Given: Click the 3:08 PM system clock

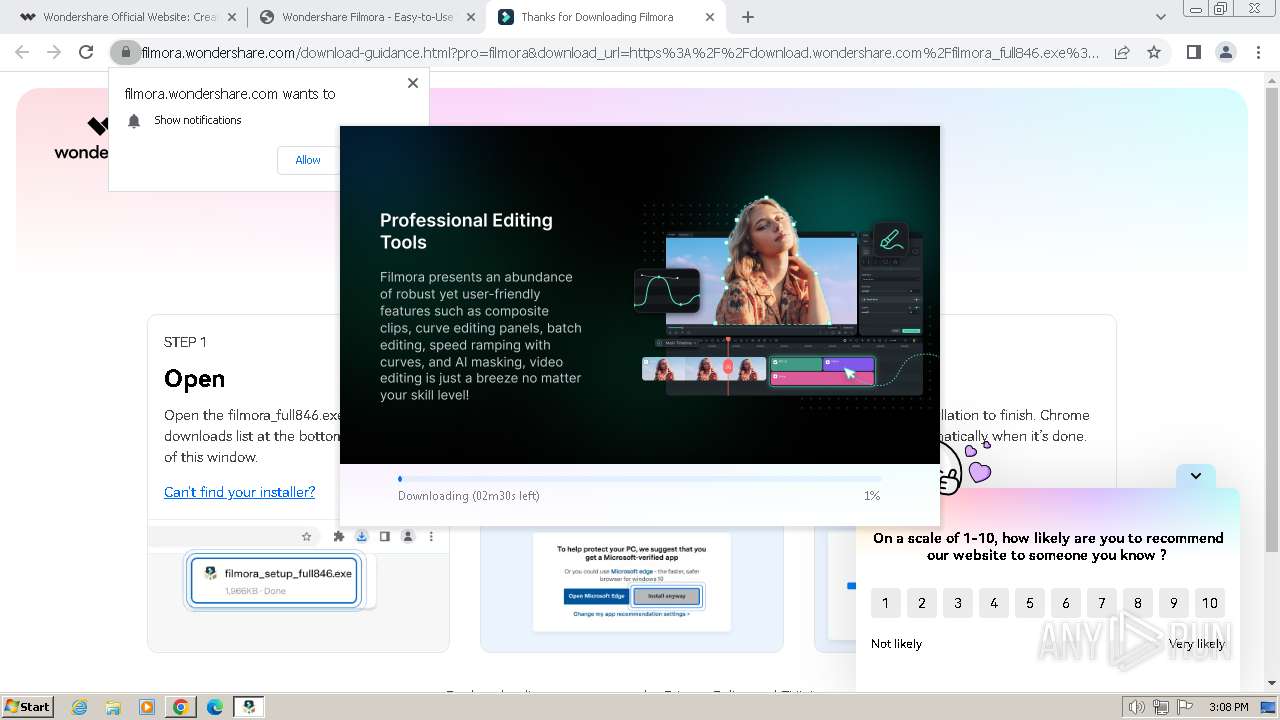Looking at the screenshot, I should point(1228,707).
